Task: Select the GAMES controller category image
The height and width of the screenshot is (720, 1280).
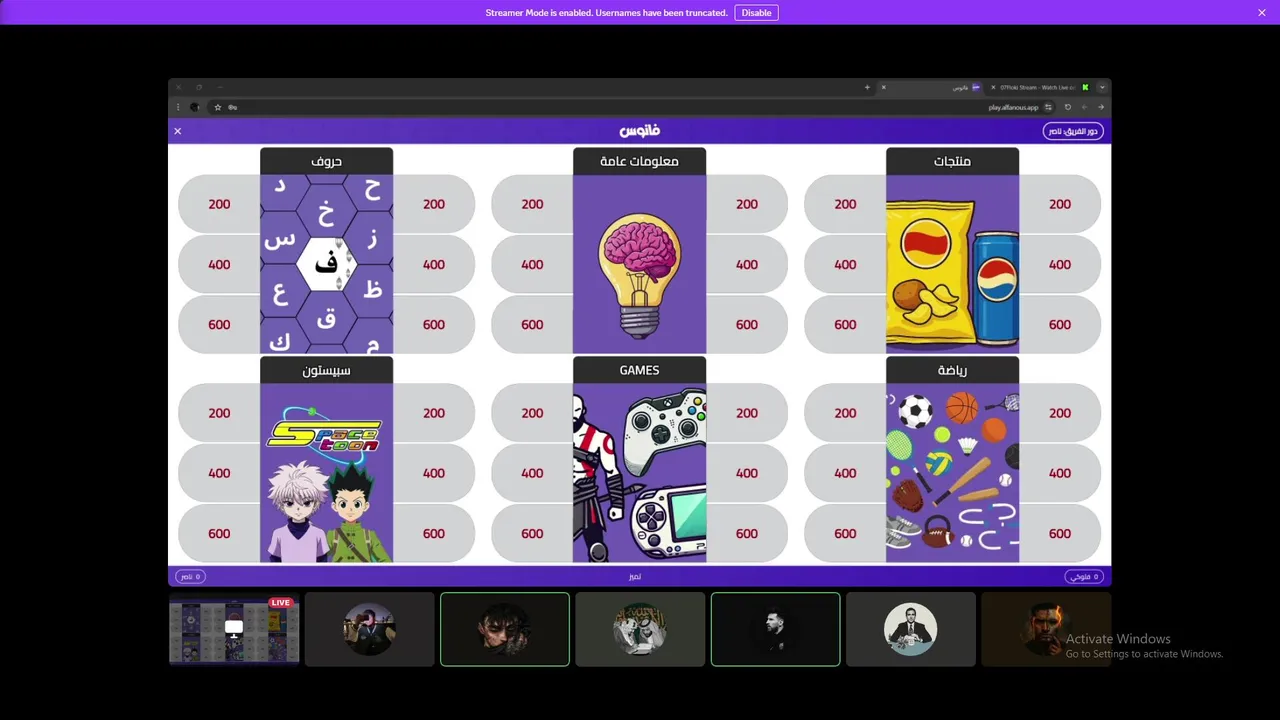Action: pos(639,473)
